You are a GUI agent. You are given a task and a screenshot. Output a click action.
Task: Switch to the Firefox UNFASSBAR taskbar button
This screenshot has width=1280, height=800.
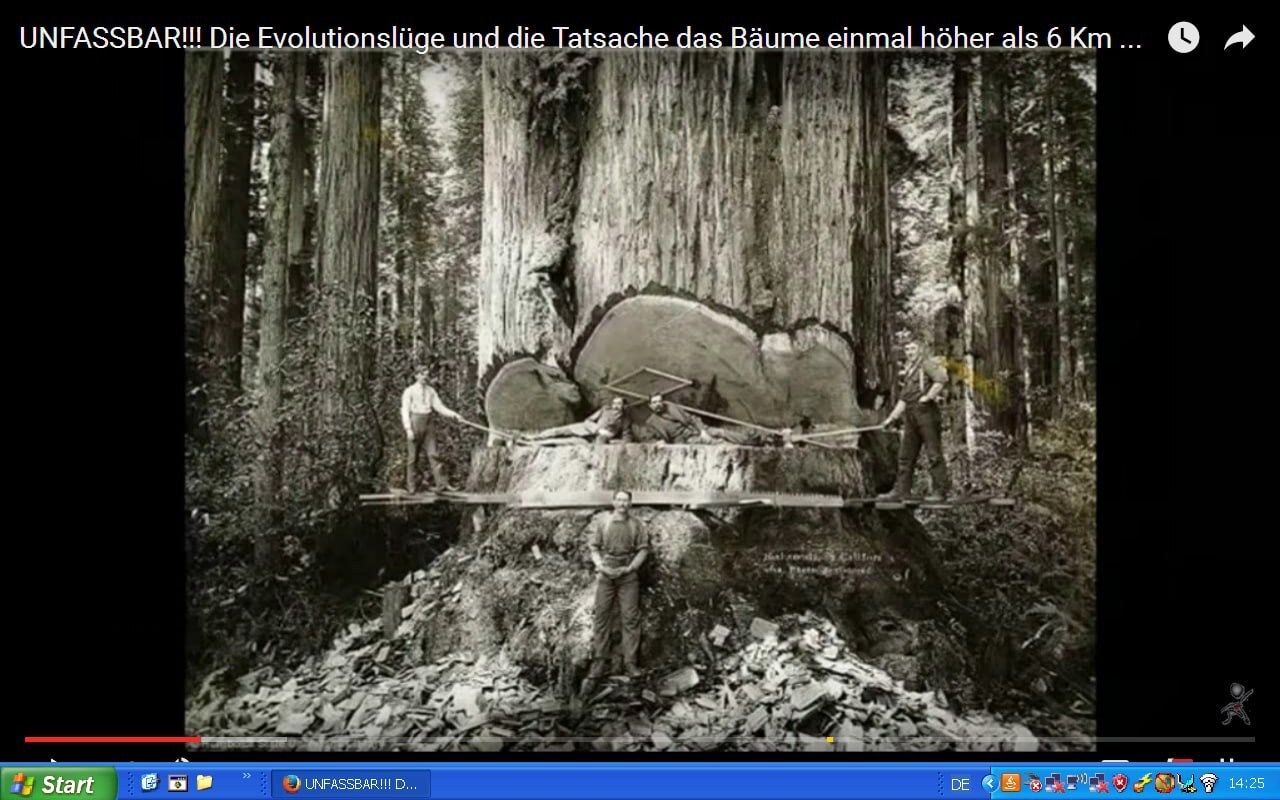pyautogui.click(x=350, y=783)
